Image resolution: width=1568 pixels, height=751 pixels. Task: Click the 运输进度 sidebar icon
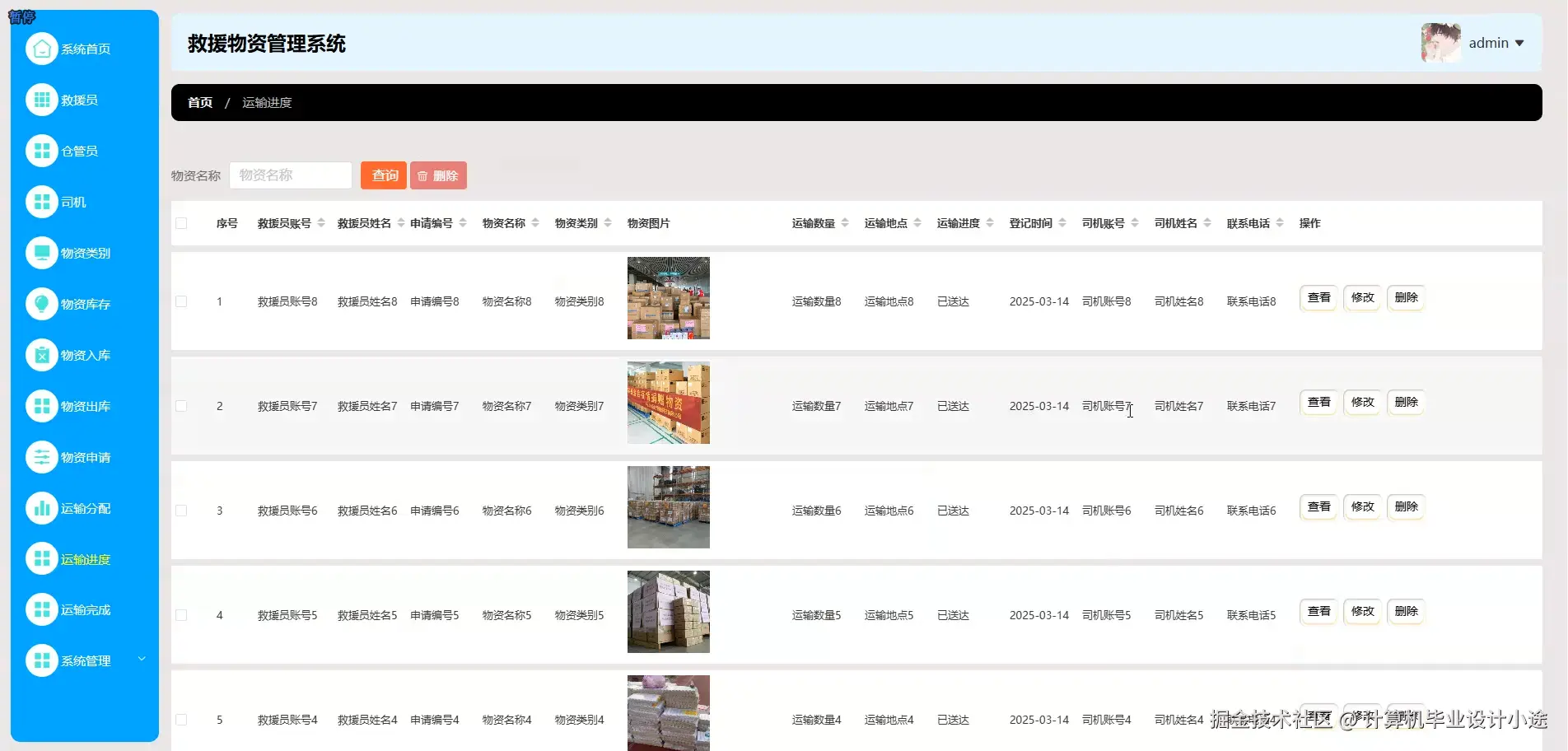click(x=42, y=558)
